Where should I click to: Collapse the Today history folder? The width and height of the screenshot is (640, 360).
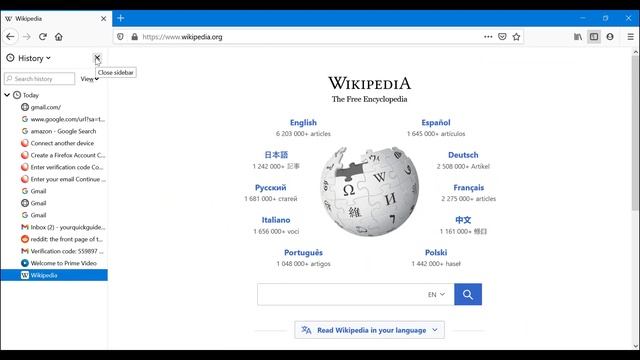[7, 95]
